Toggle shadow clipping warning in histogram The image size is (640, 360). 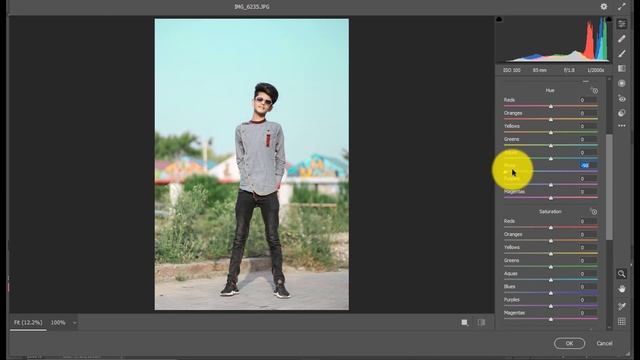click(x=499, y=19)
